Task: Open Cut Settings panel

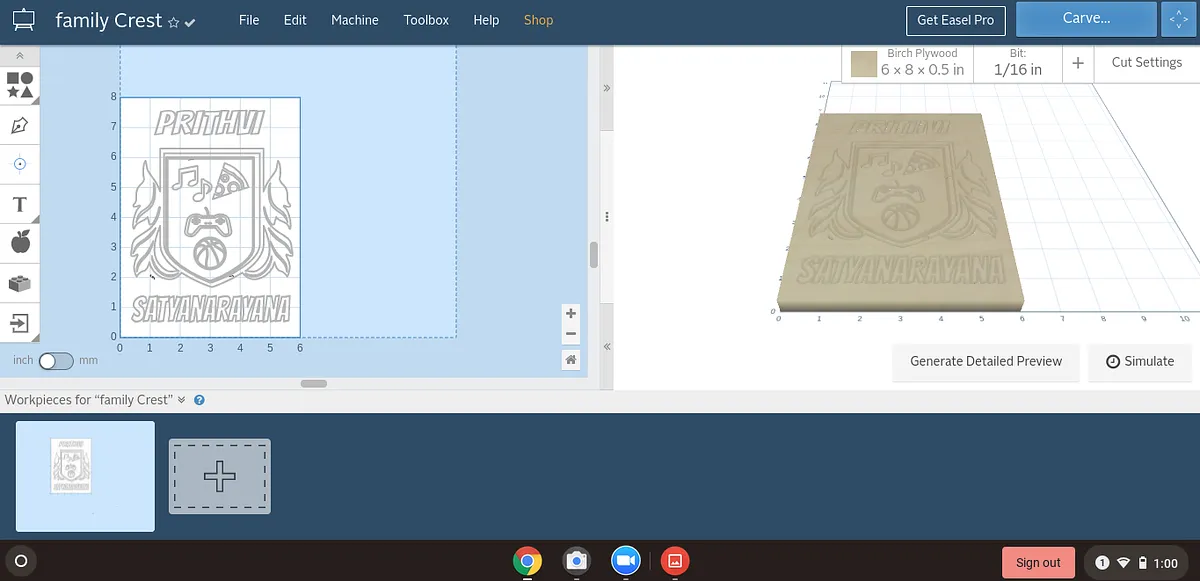Action: 1146,62
